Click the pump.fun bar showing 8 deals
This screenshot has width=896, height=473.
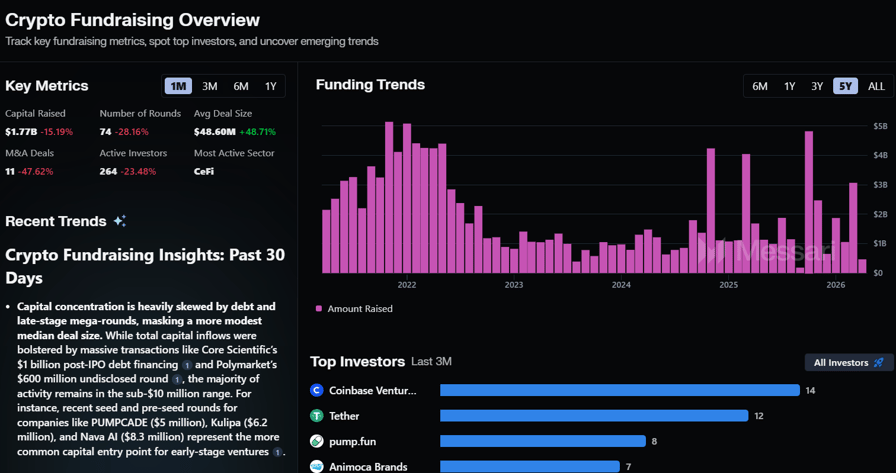pyautogui.click(x=543, y=441)
